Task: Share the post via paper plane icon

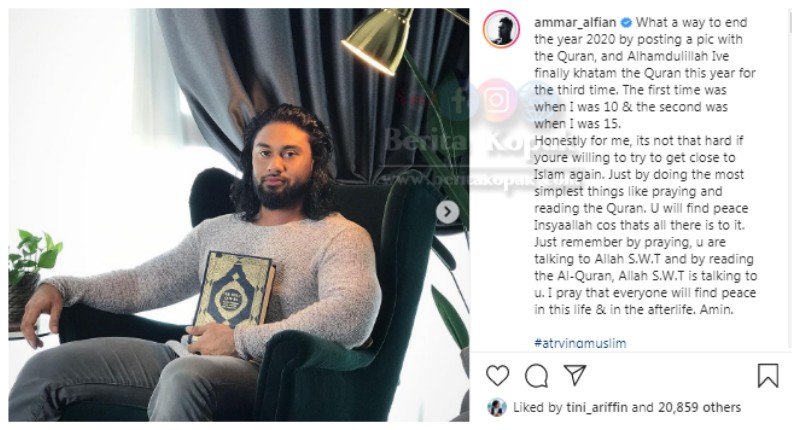Action: 574,375
